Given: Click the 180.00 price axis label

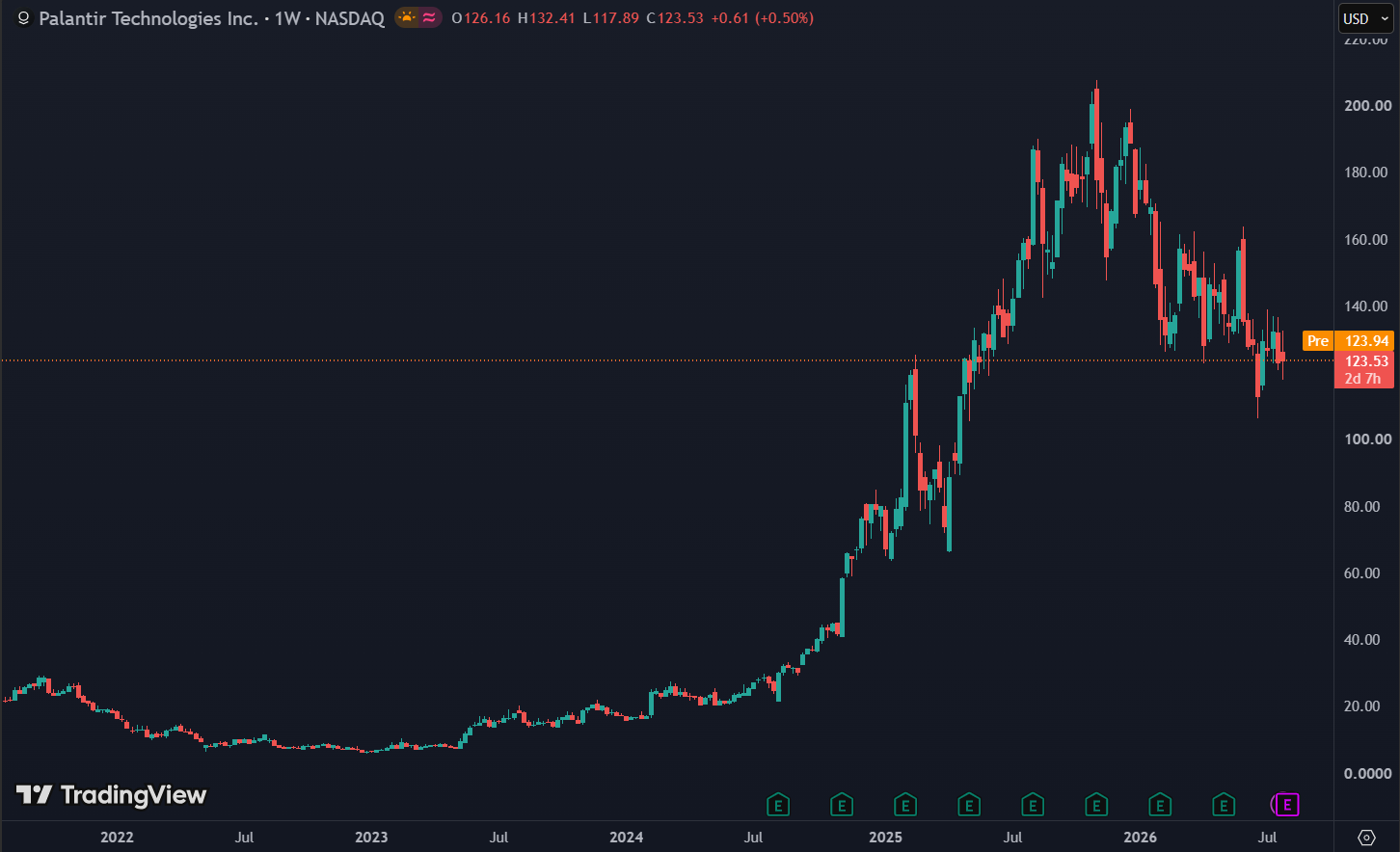Looking at the screenshot, I should point(1368,173).
